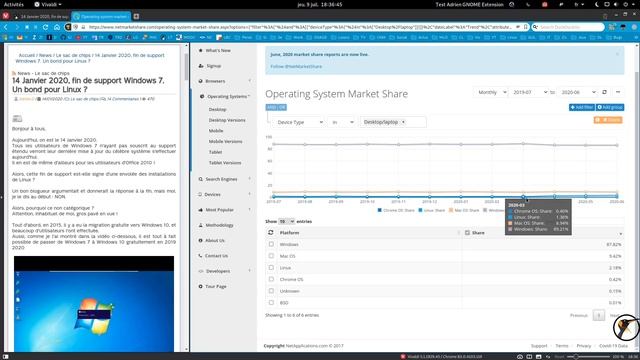Toggle the Share column header checkbox
640x360 pixels.
[467, 233]
